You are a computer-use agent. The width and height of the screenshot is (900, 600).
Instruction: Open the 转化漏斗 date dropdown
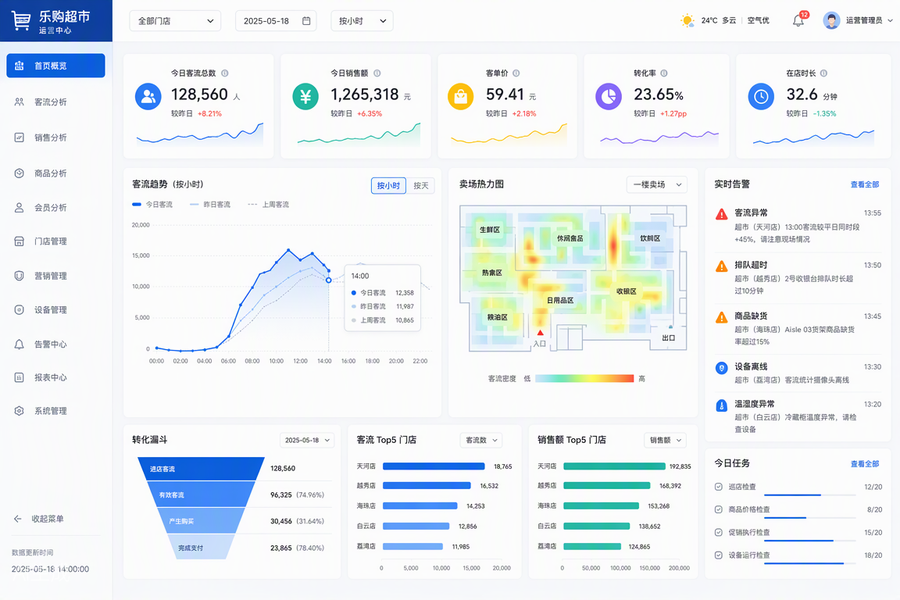307,440
